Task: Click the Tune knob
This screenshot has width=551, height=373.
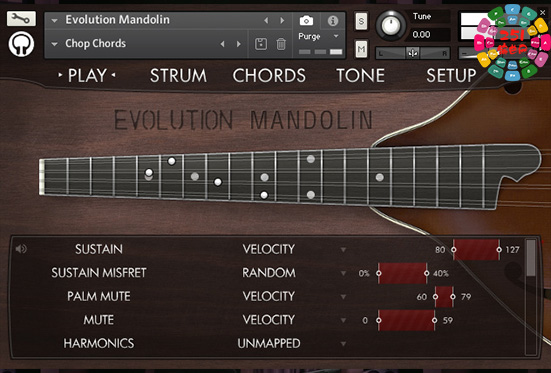Action: pyautogui.click(x=390, y=25)
